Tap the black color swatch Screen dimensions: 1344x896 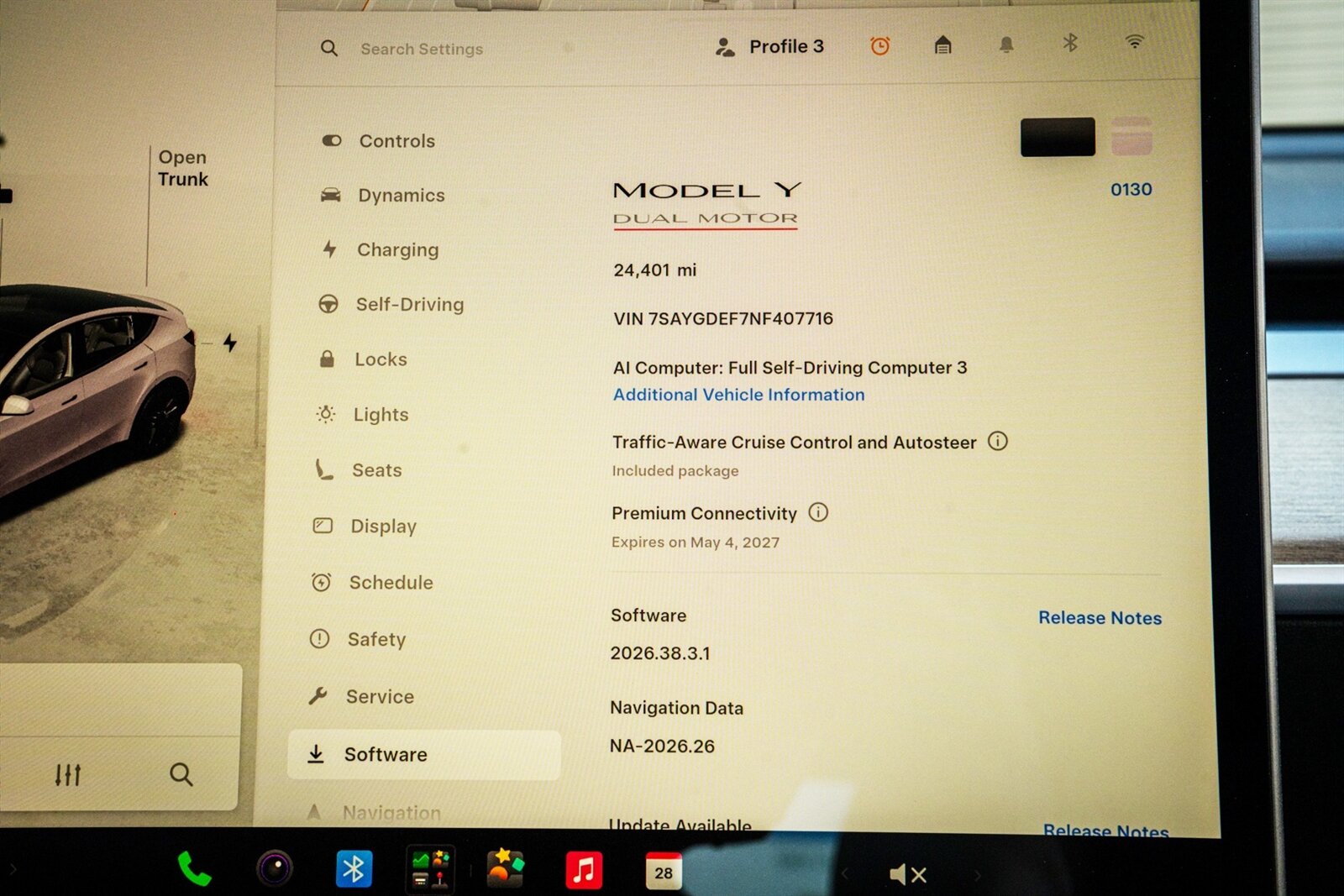pyautogui.click(x=1058, y=137)
